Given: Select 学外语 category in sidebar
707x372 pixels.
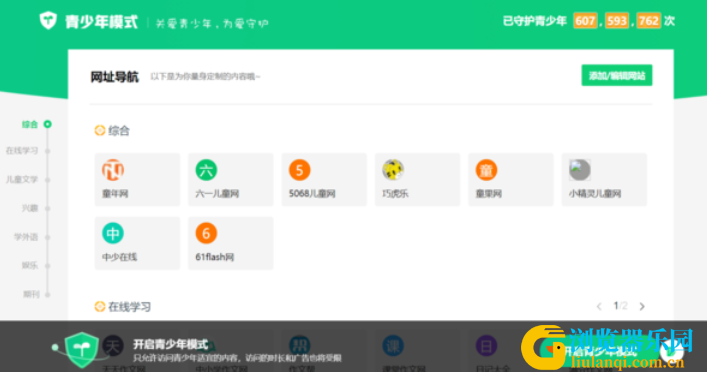Looking at the screenshot, I should point(26,237).
